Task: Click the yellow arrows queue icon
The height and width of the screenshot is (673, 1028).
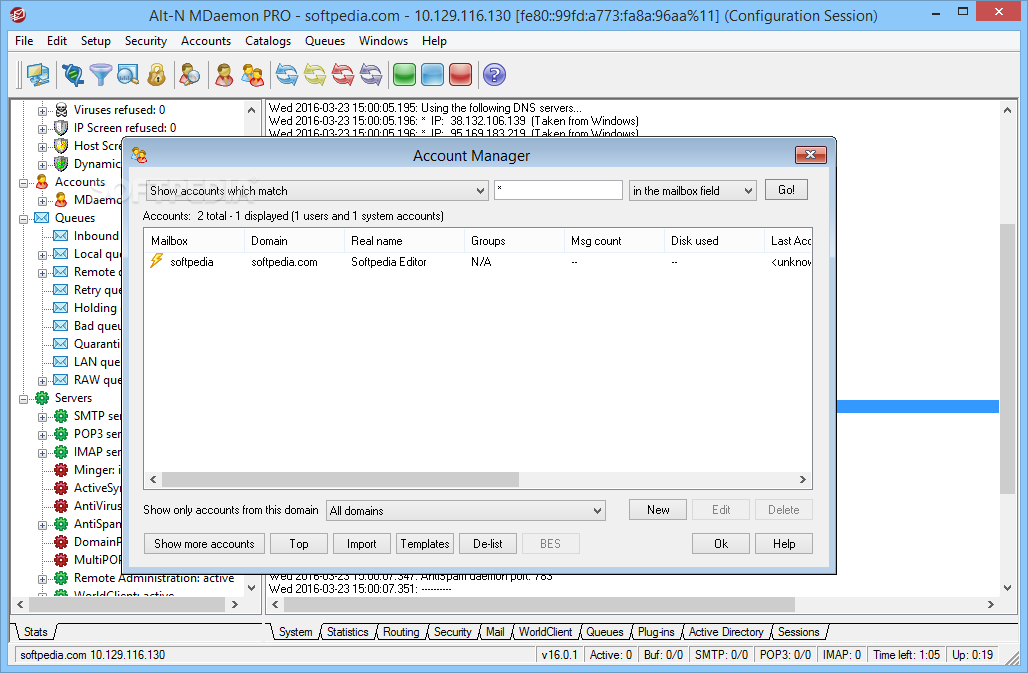Action: (x=315, y=75)
